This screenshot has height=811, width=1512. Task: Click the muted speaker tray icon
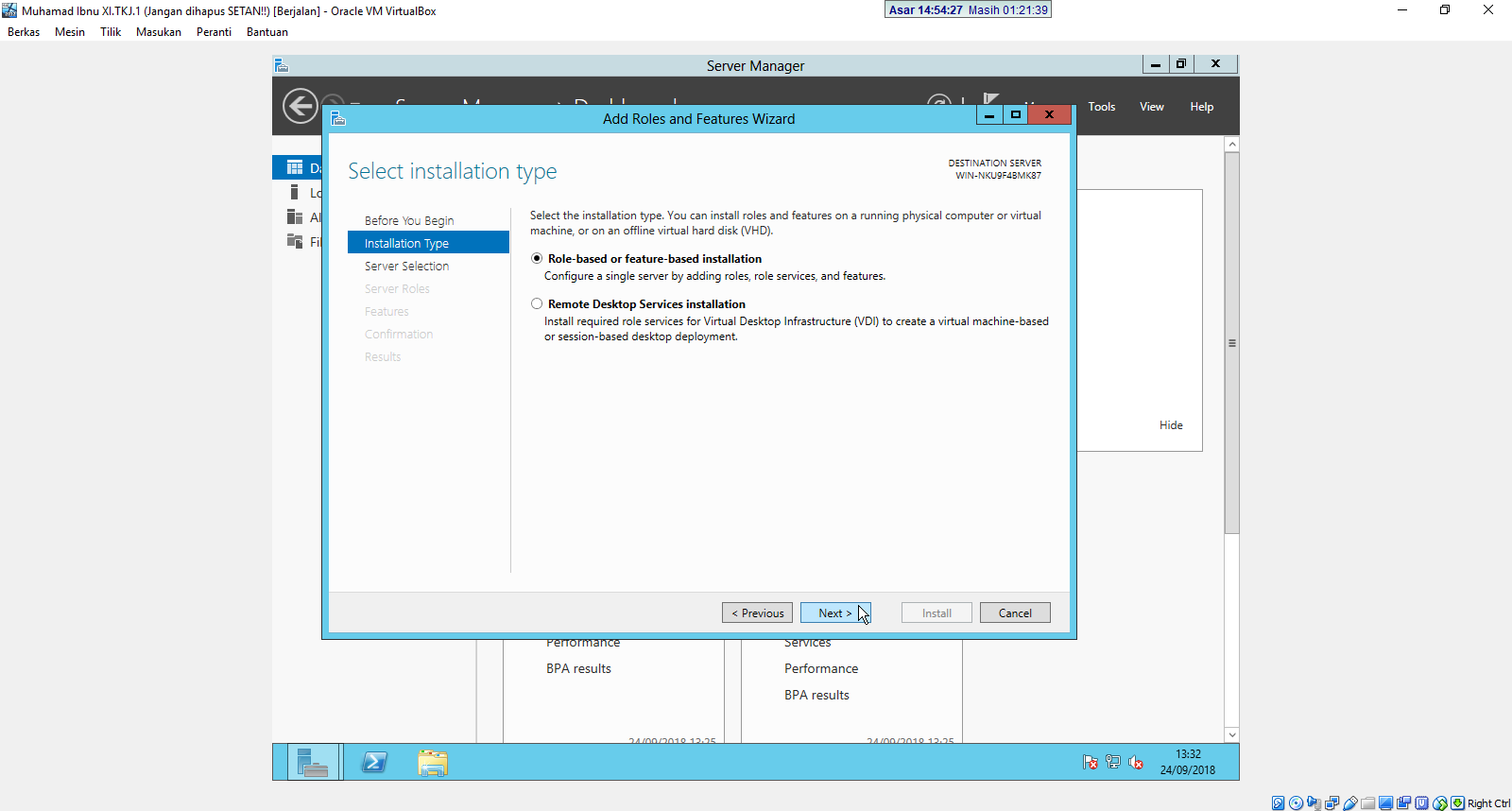point(1136,762)
